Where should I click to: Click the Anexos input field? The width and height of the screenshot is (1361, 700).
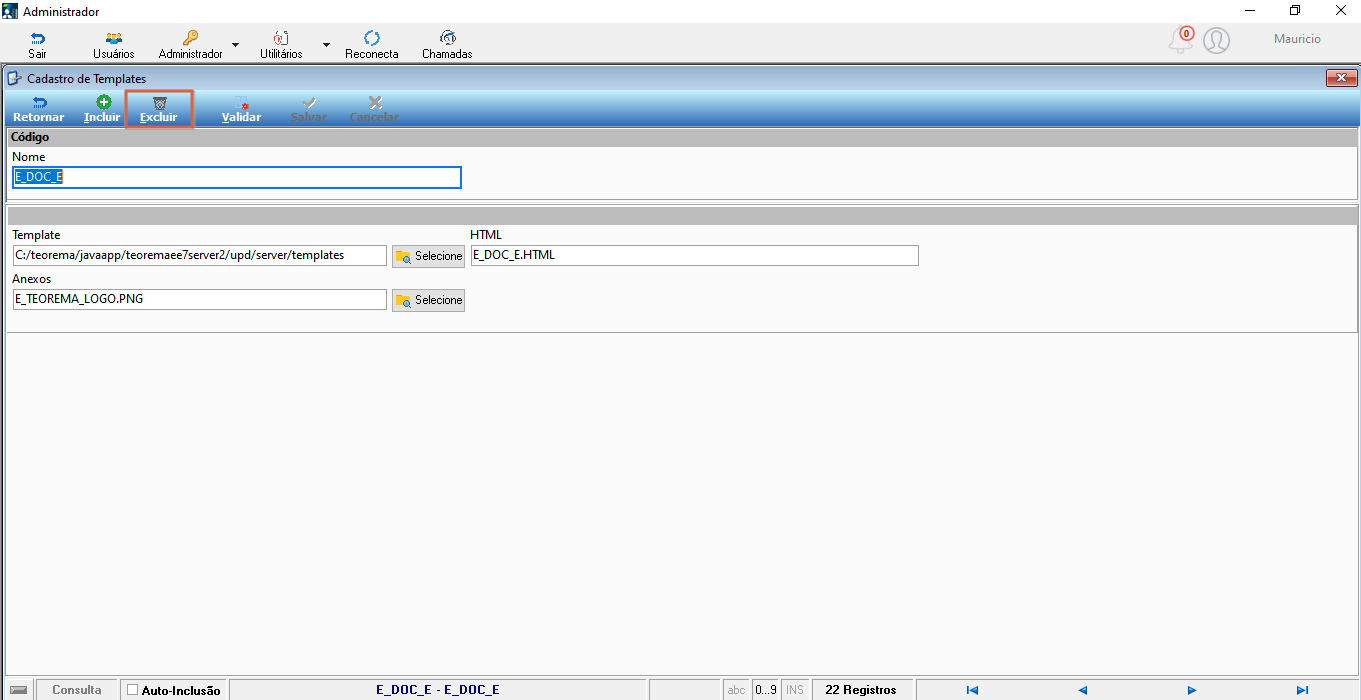pos(200,299)
